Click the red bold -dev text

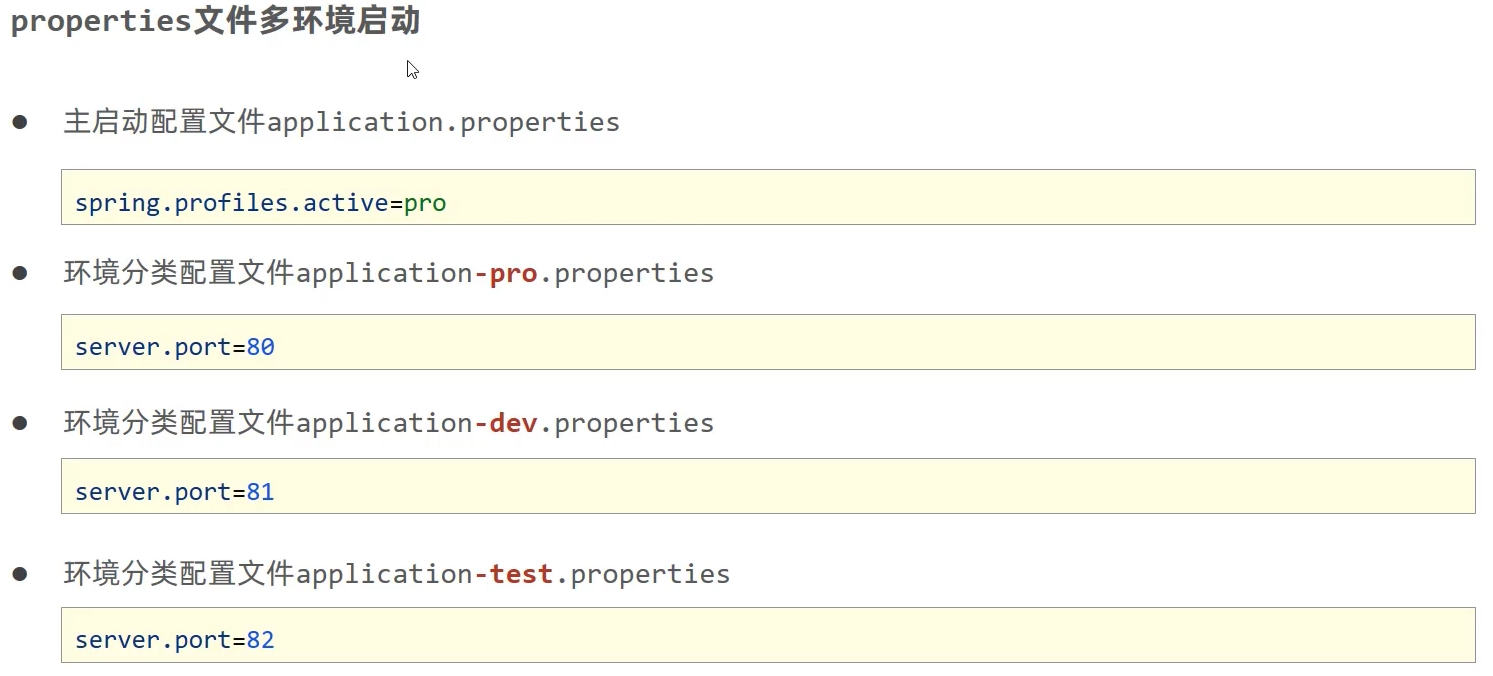[506, 423]
